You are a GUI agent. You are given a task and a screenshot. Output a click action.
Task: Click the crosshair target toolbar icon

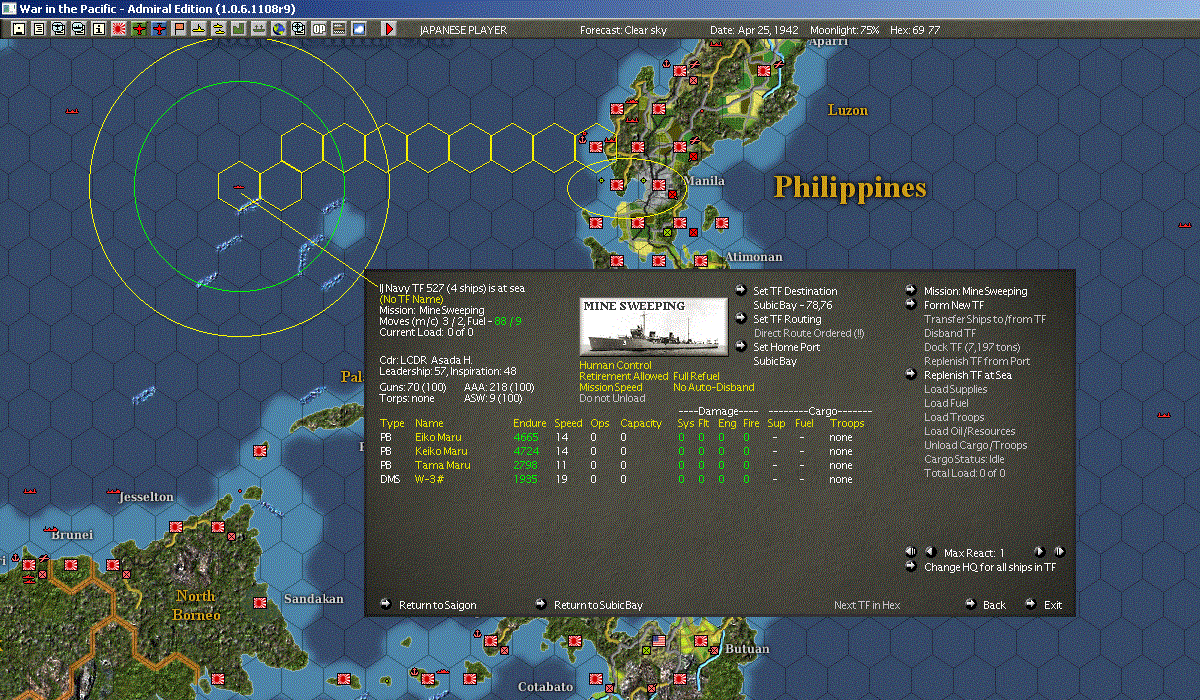[298, 29]
